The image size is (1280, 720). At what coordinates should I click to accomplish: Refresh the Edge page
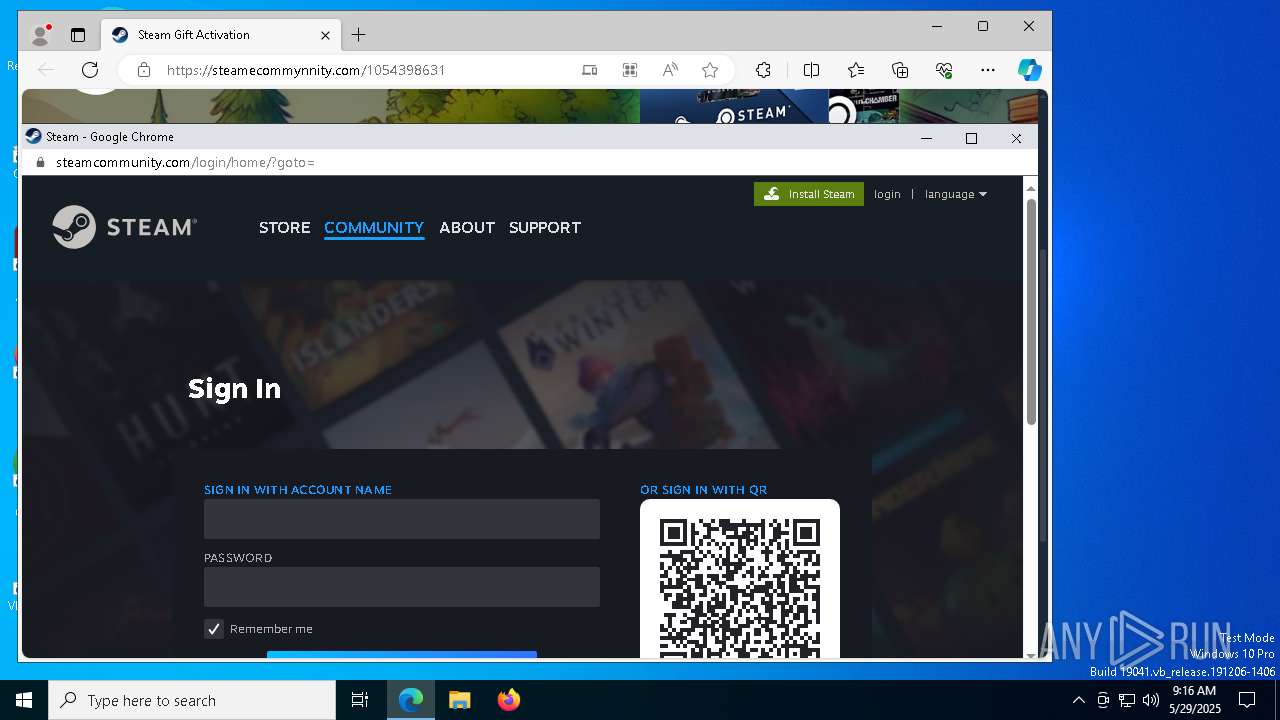(x=90, y=70)
